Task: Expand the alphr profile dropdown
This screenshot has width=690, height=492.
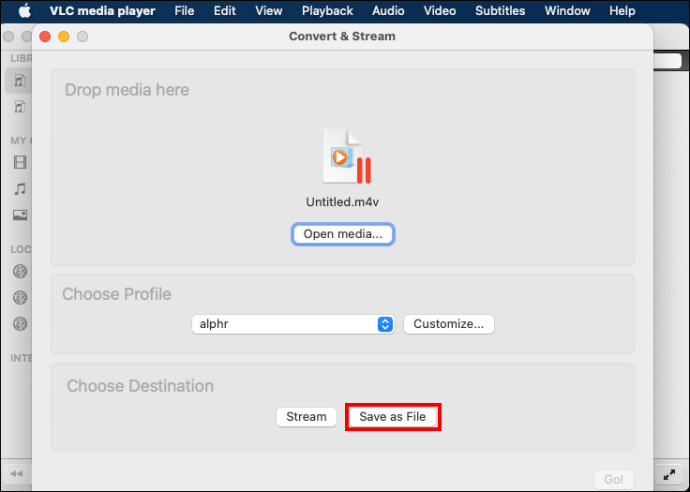Action: (x=385, y=324)
